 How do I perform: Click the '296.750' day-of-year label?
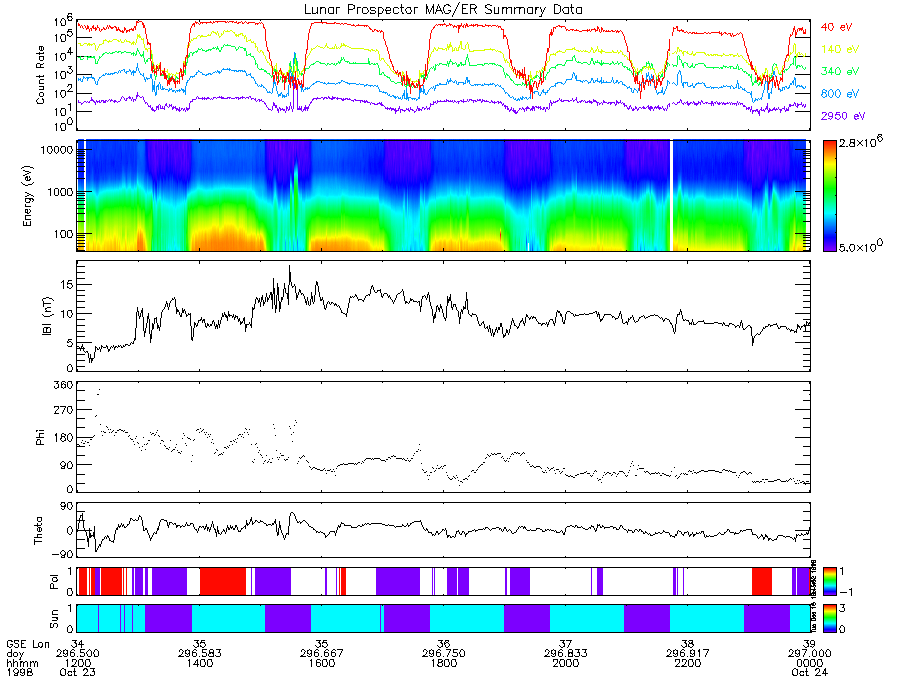pos(444,654)
